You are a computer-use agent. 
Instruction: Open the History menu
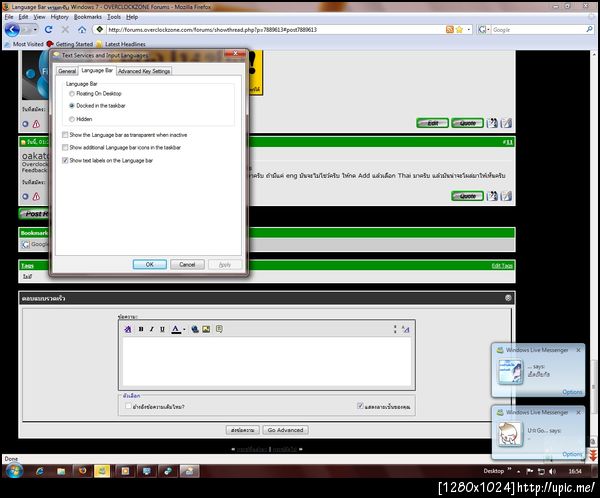tap(60, 17)
